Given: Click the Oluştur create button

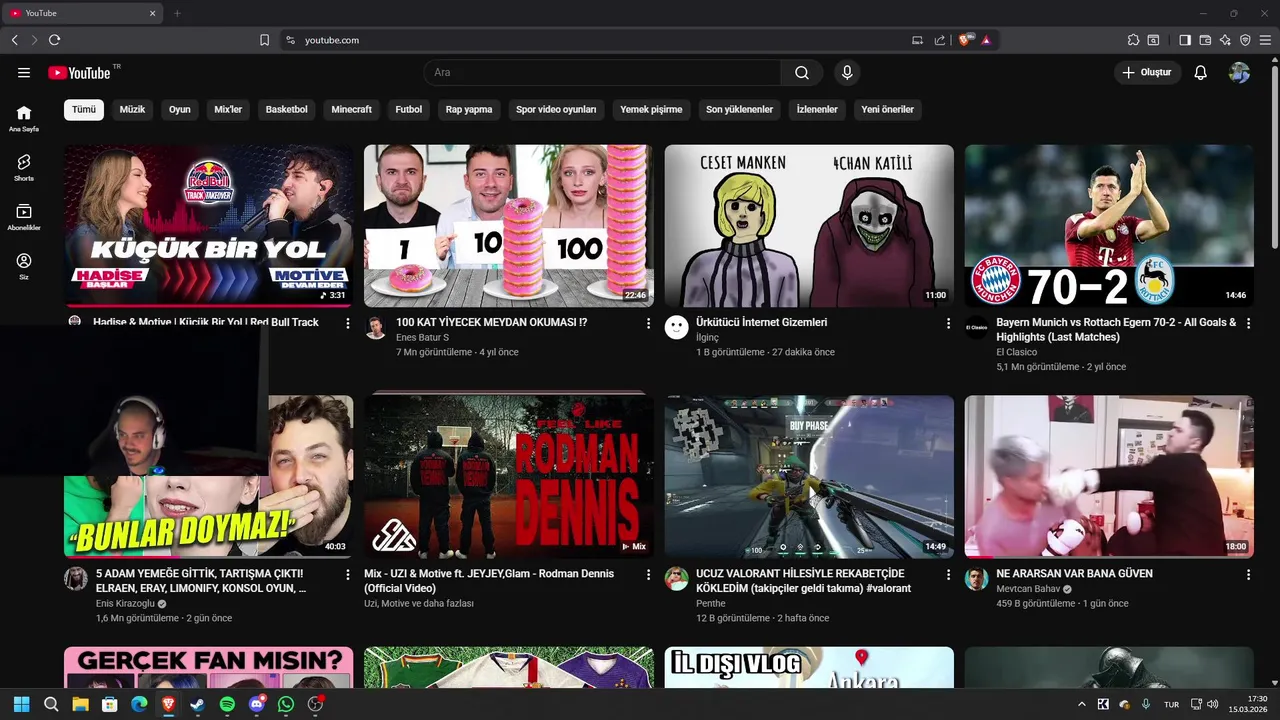Looking at the screenshot, I should pyautogui.click(x=1147, y=73).
